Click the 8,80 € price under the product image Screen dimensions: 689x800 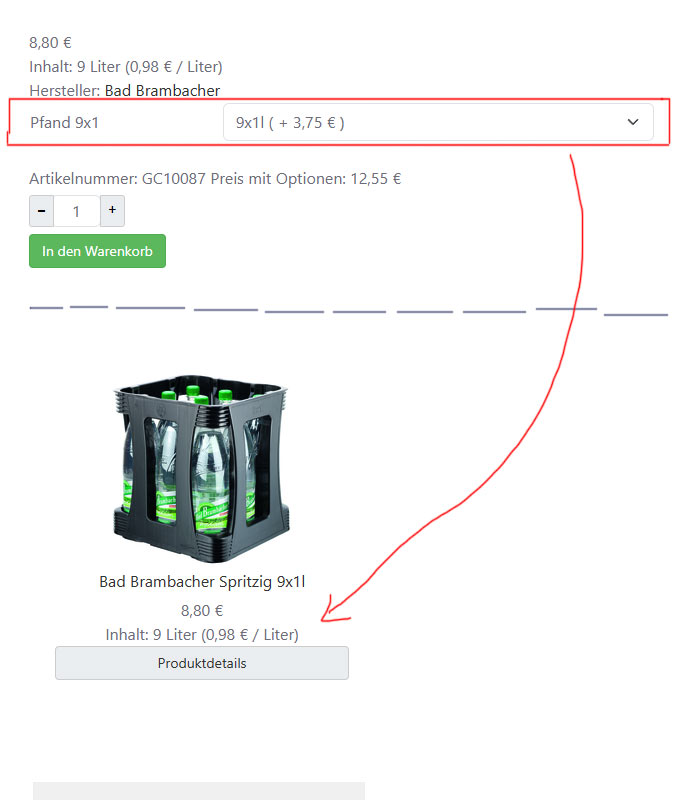[202, 611]
